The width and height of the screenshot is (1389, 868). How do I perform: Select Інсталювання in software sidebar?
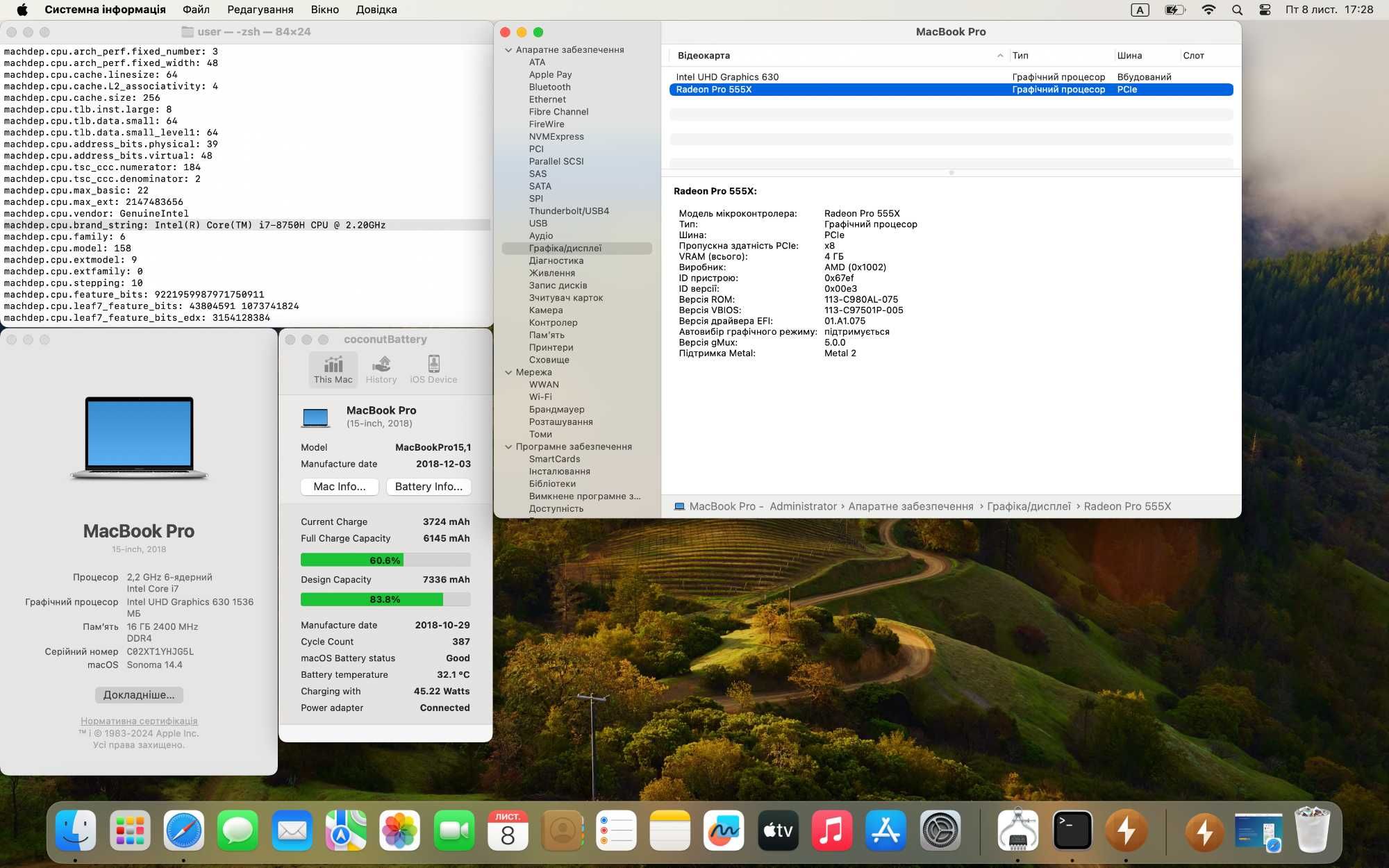click(x=559, y=471)
